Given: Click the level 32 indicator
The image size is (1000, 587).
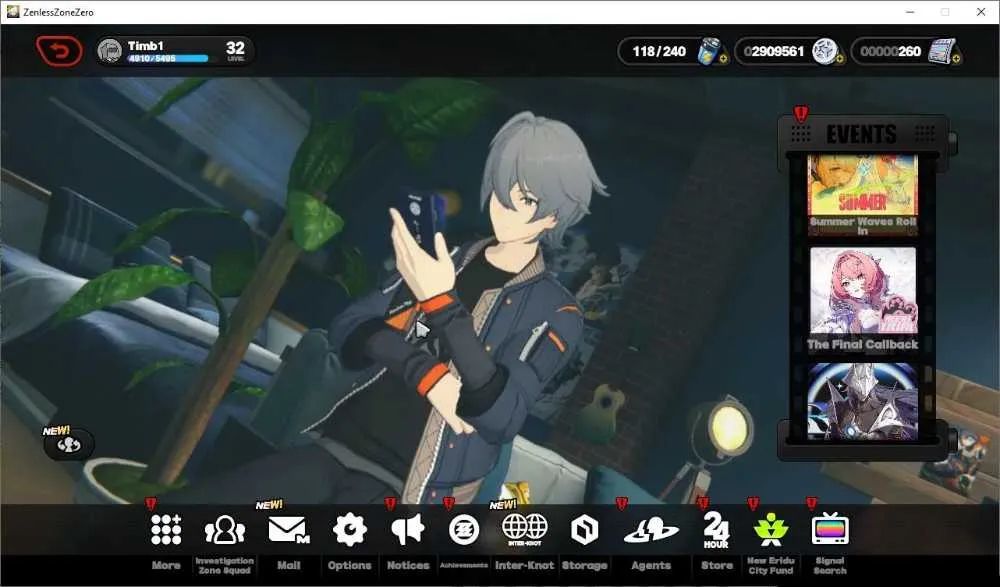Looking at the screenshot, I should pyautogui.click(x=235, y=50).
